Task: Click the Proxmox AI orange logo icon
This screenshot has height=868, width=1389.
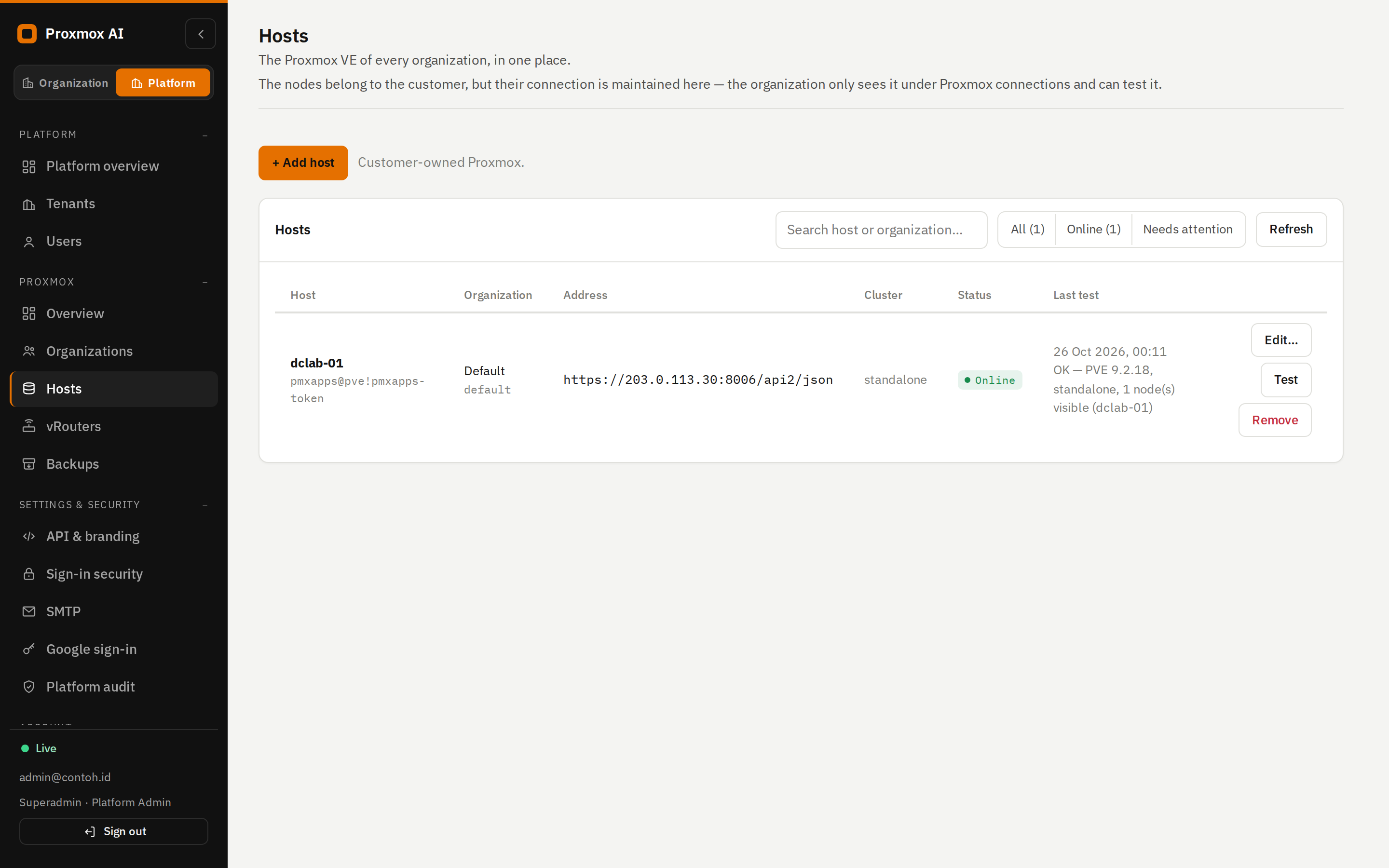Action: (x=27, y=34)
